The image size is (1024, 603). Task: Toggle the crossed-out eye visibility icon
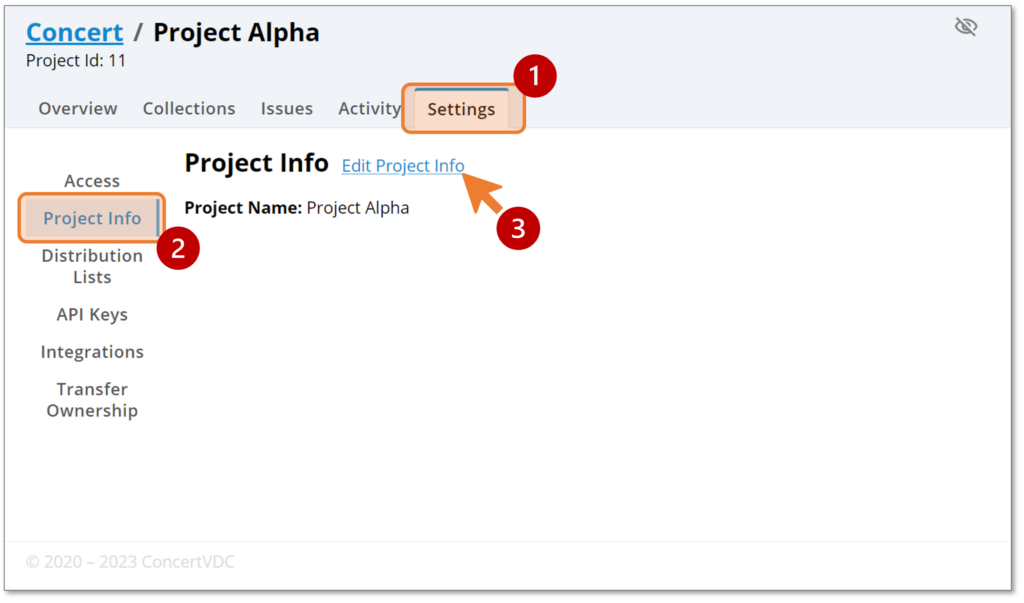pyautogui.click(x=965, y=27)
